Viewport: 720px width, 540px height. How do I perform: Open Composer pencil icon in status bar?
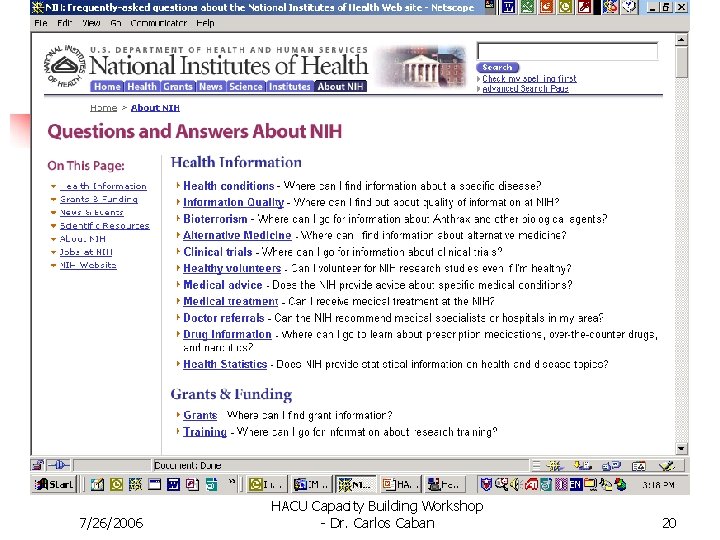[x=667, y=466]
